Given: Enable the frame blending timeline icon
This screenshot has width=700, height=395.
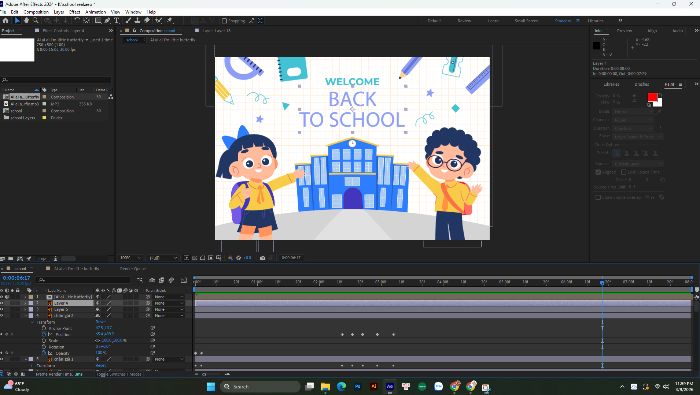Looking at the screenshot, I should pos(162,280).
